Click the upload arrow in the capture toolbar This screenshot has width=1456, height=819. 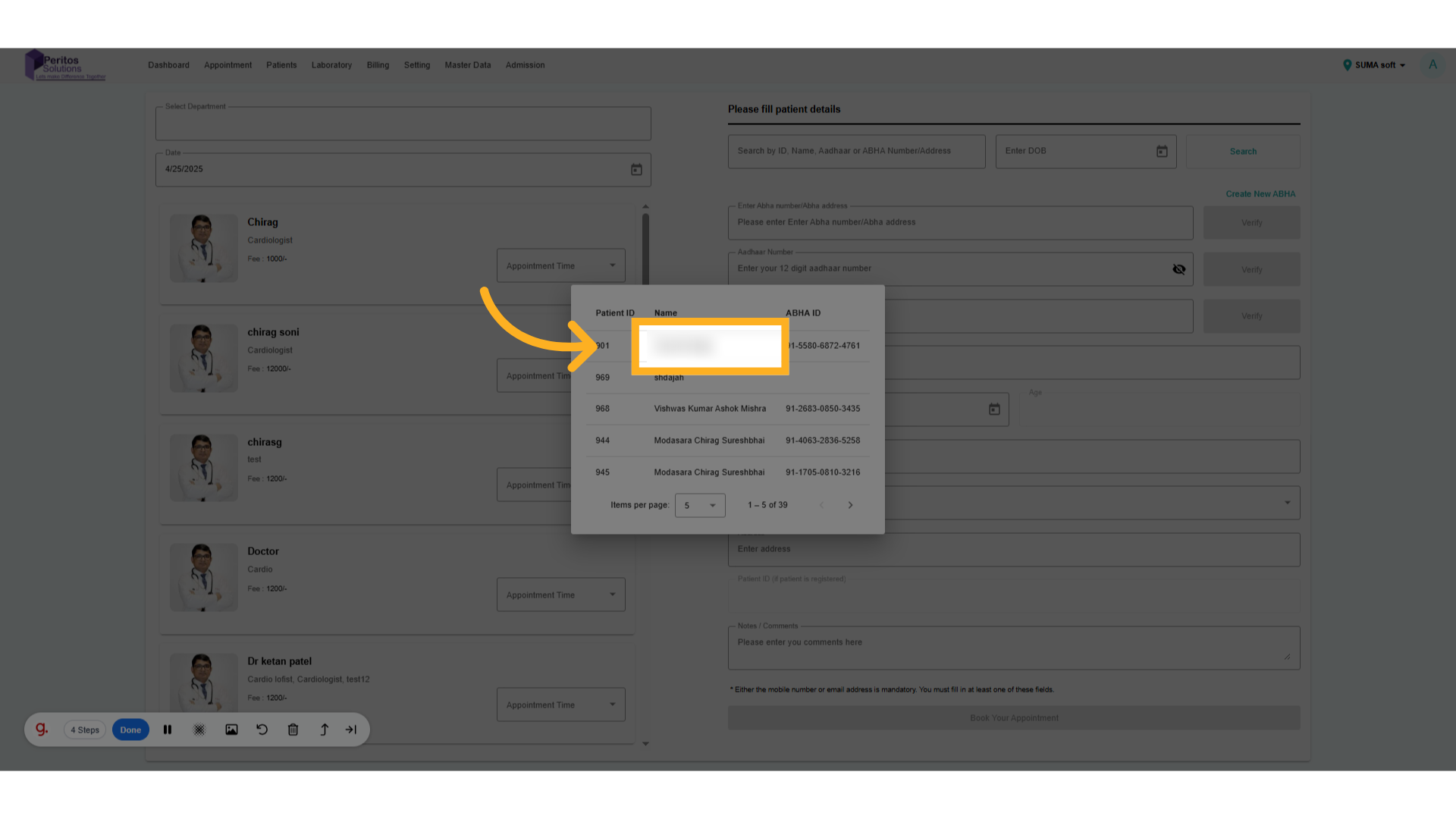tap(324, 730)
